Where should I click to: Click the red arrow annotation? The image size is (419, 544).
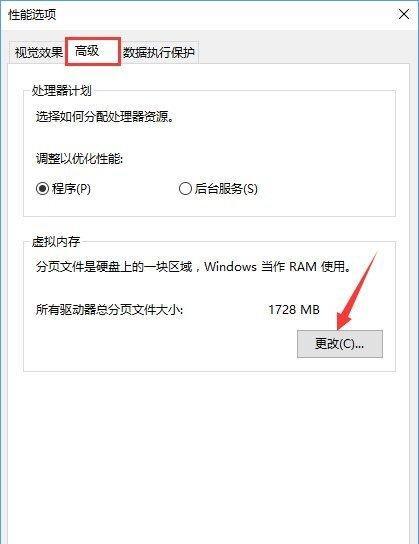(x=357, y=291)
